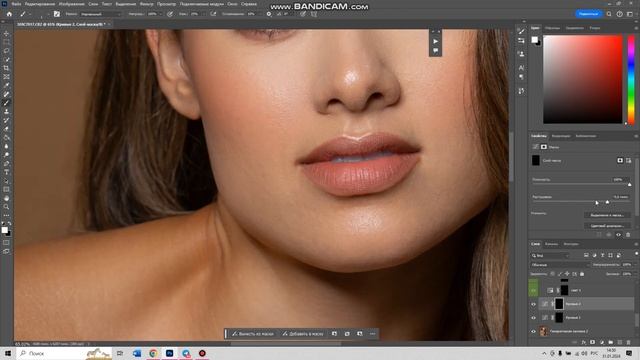Screen dimensions: 640x360
Task: Switch to the Каналы tab
Action: tap(551, 244)
